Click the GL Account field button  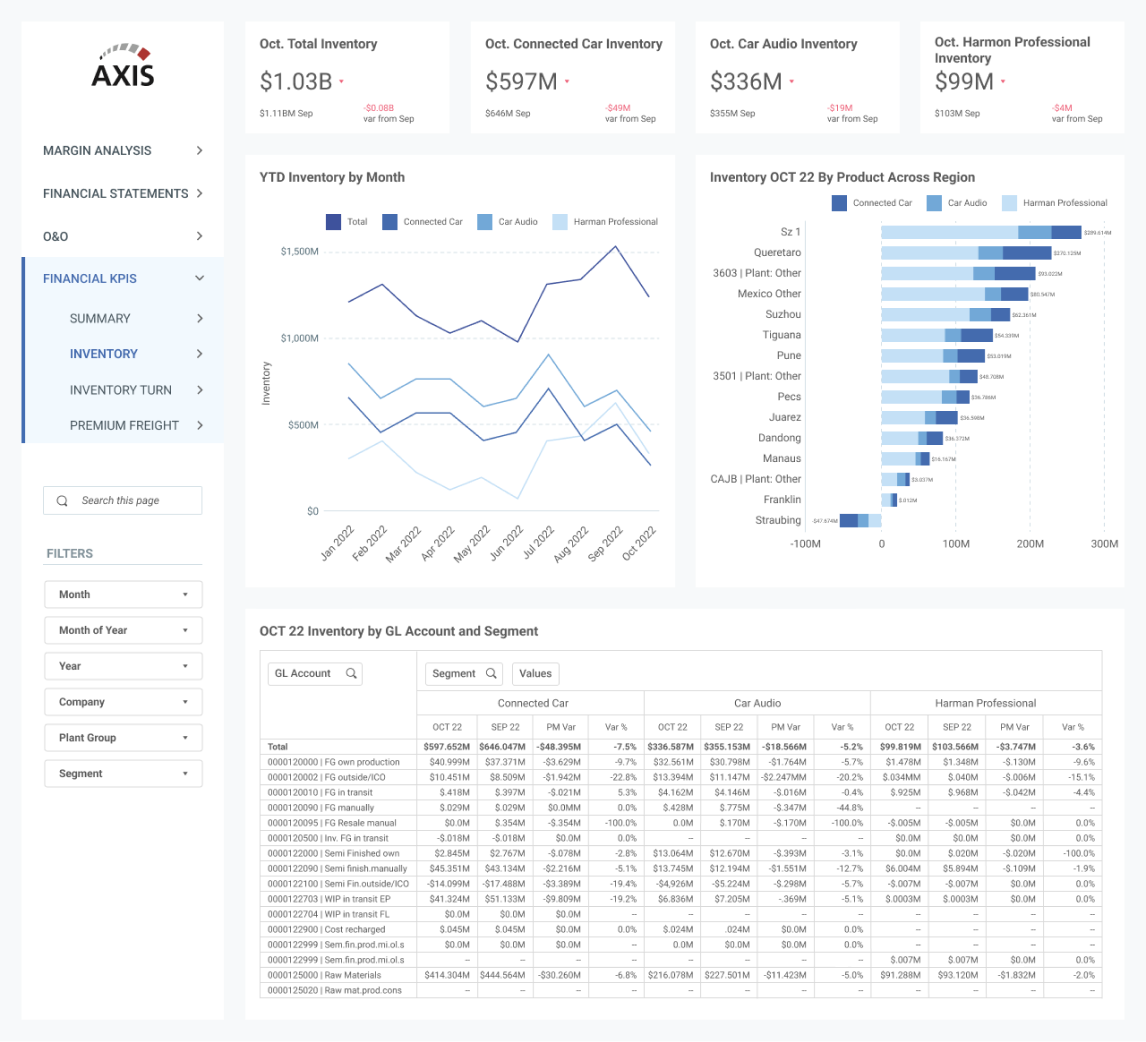315,673
